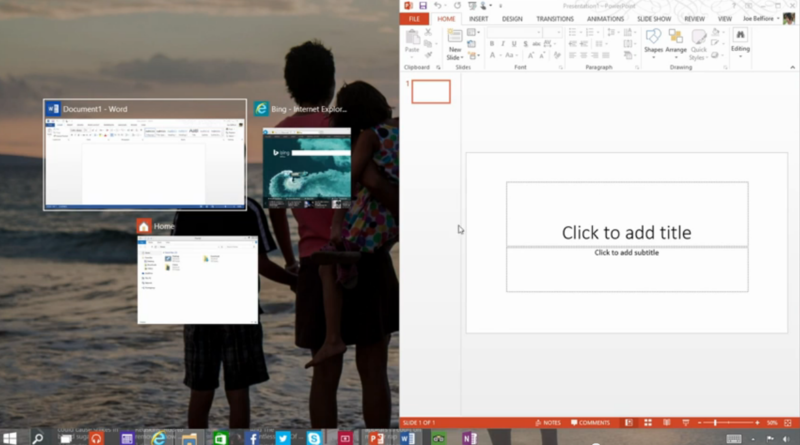Viewport: 800px width, 445px height.
Task: Start presentation from beginning via Quick Access icon
Action: [472, 6]
